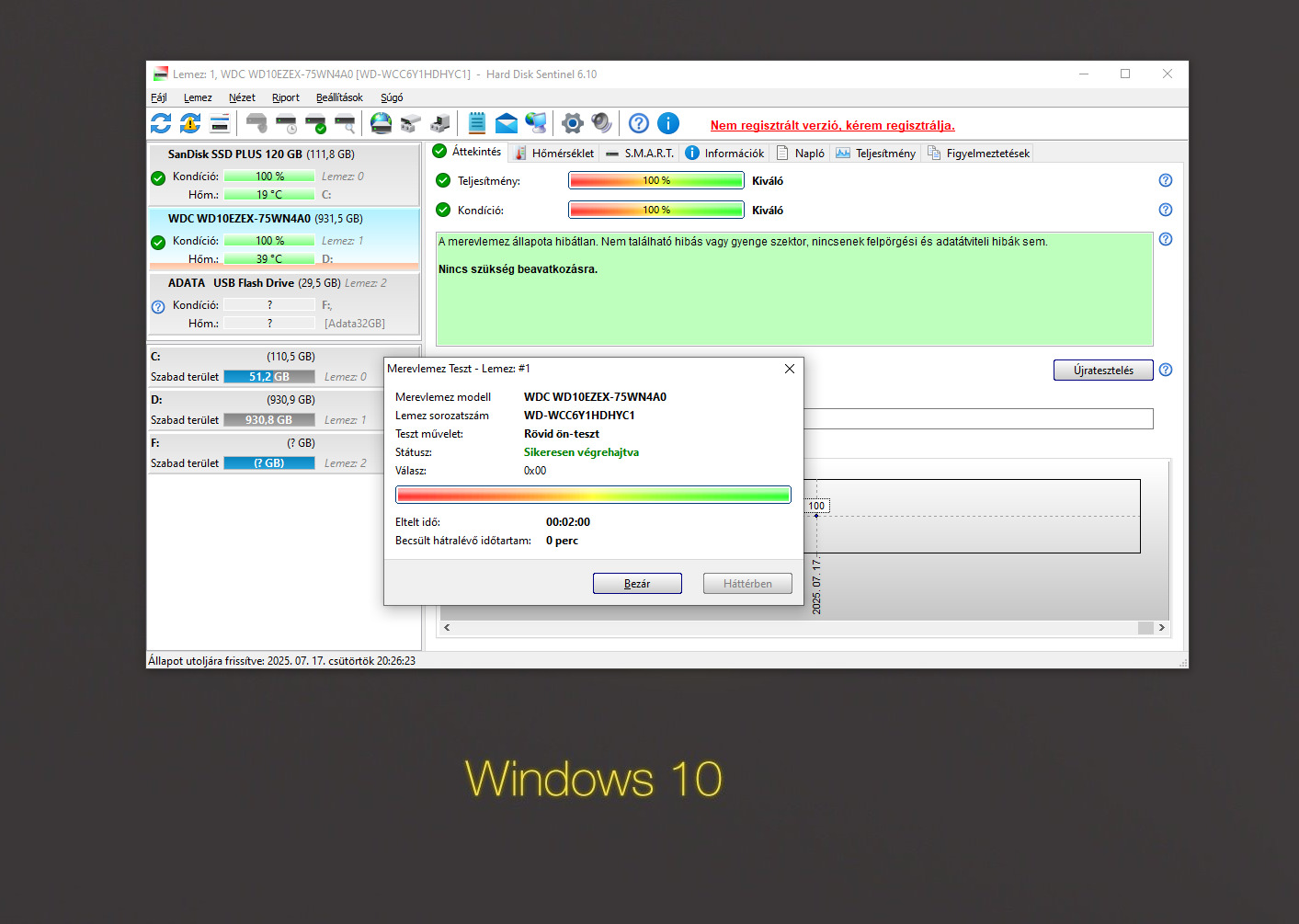
Task: Select the ADATA USB Flash Drive entry
Action: 284,303
